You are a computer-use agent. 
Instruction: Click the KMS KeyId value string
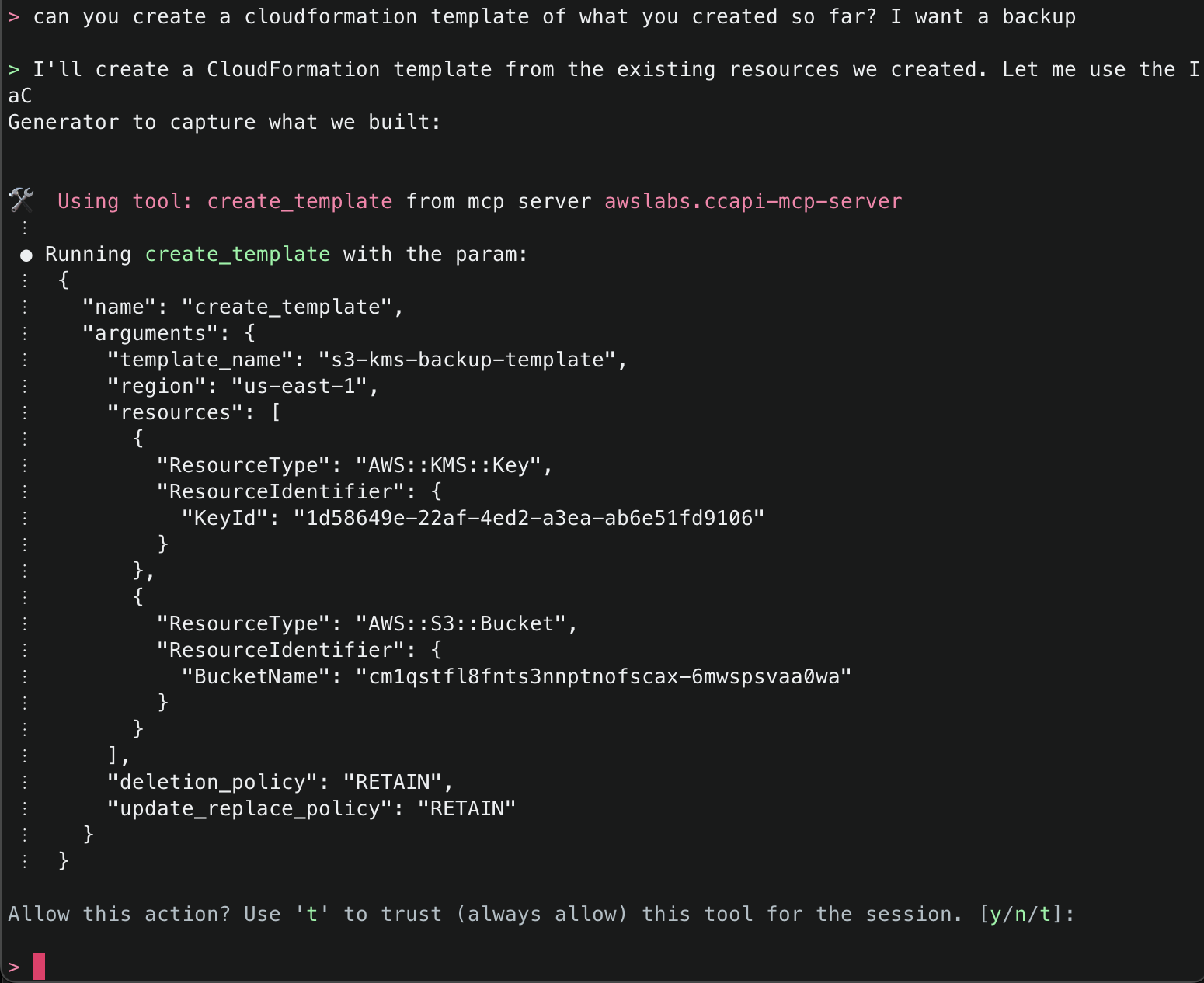click(x=528, y=519)
